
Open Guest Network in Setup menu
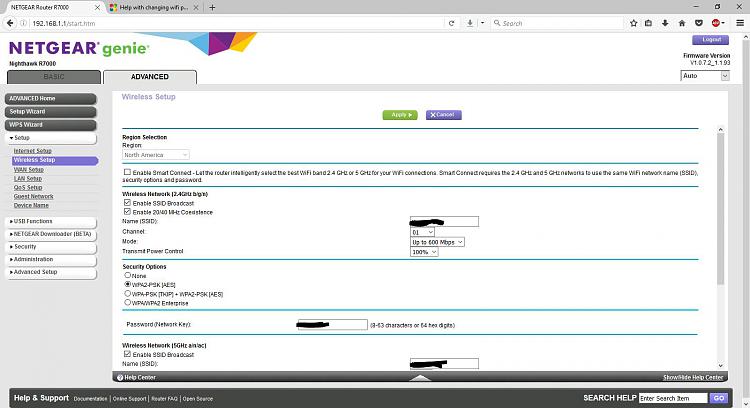(x=33, y=197)
